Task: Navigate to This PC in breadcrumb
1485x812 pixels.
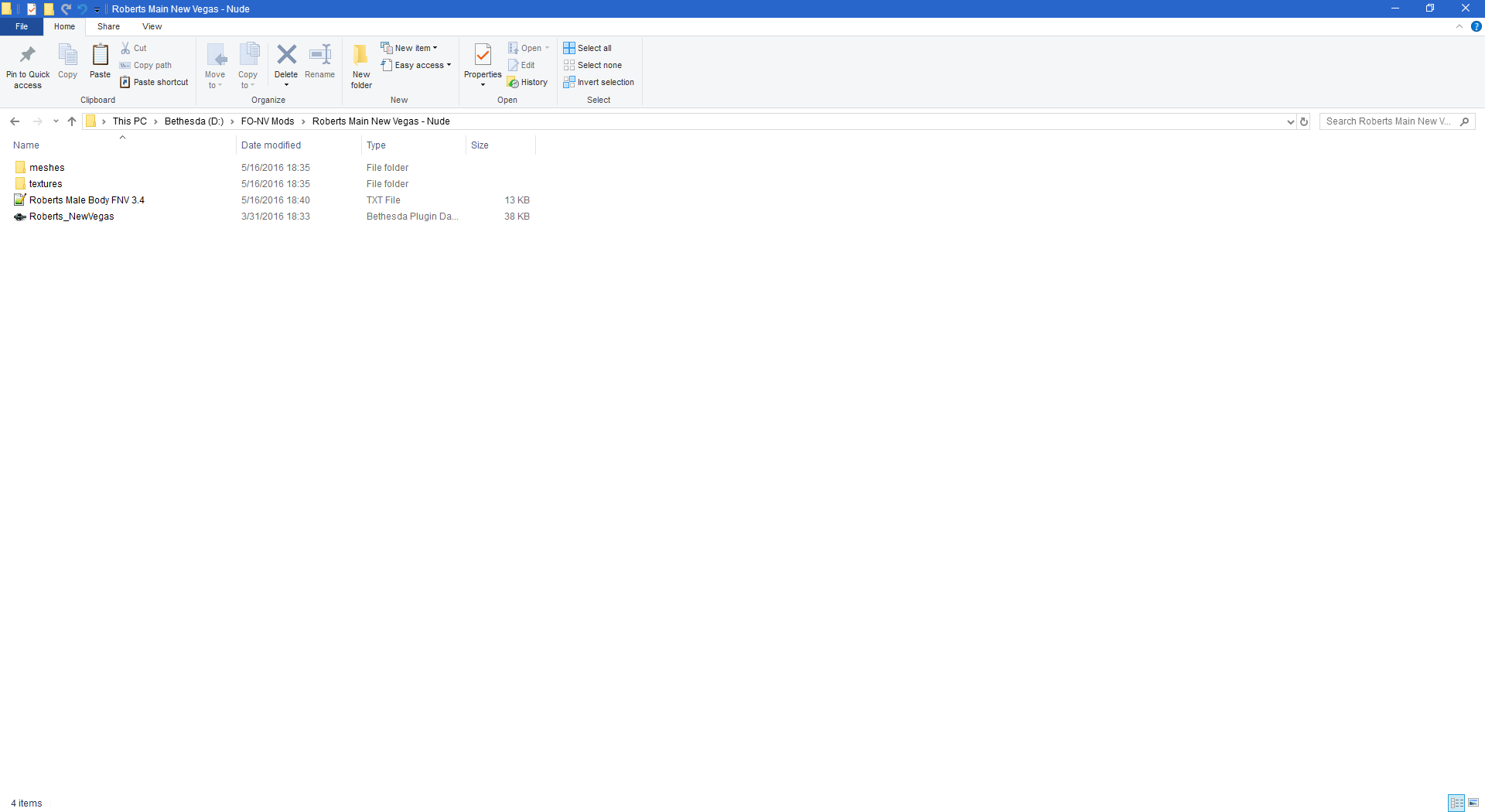Action: 129,121
